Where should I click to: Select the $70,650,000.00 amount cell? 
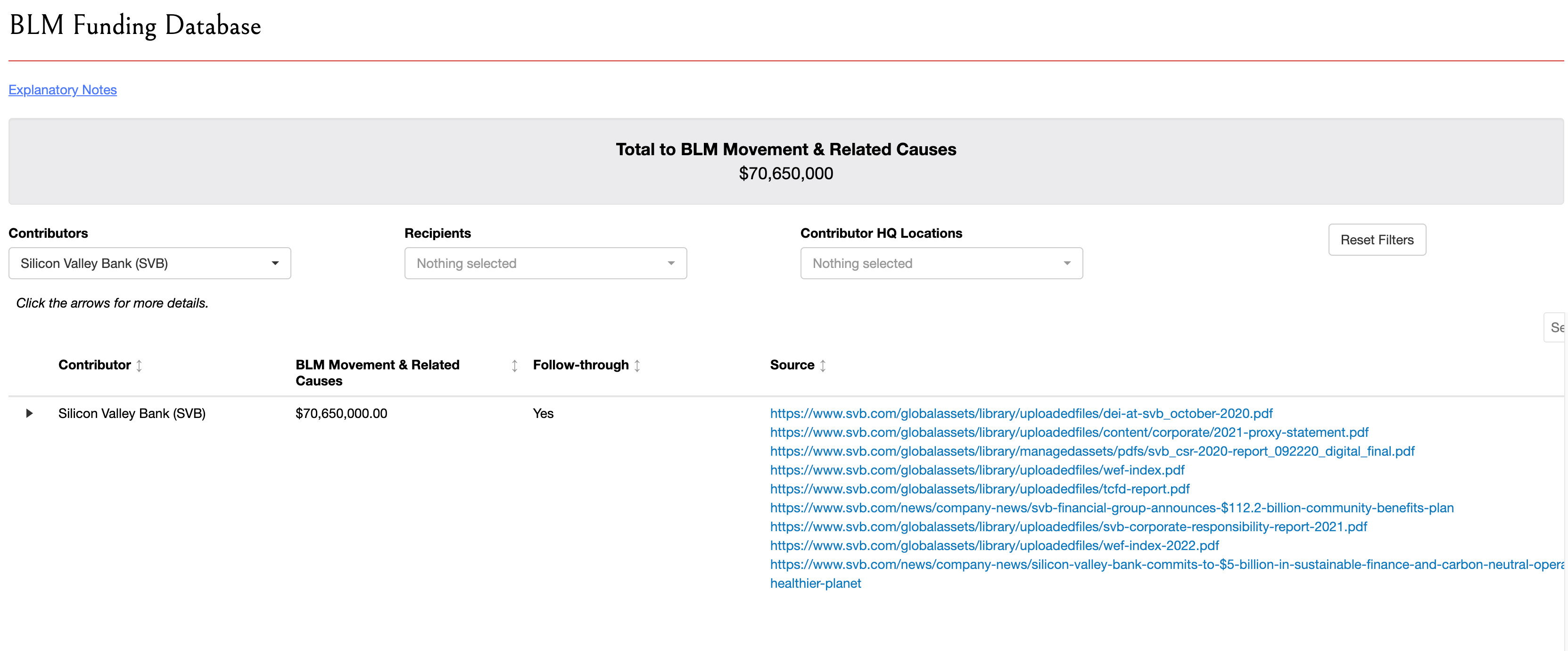tap(341, 414)
